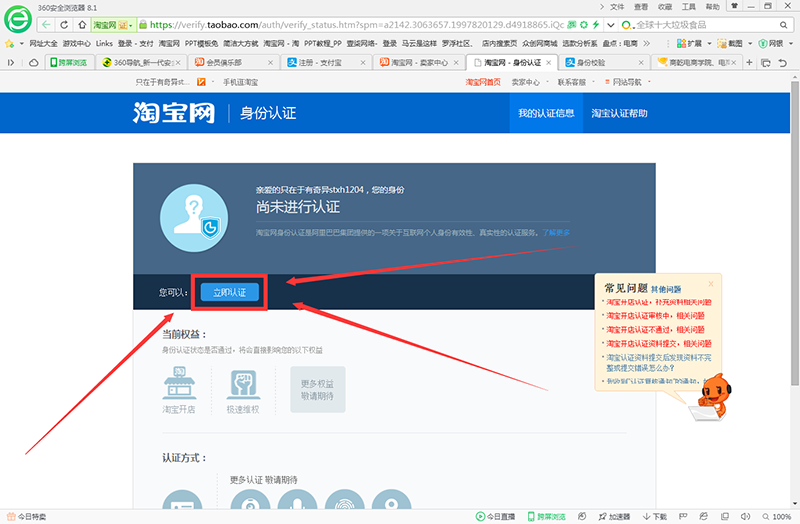Open the dropdown next to 截图
Image resolution: width=800 pixels, height=524 pixels.
point(750,43)
